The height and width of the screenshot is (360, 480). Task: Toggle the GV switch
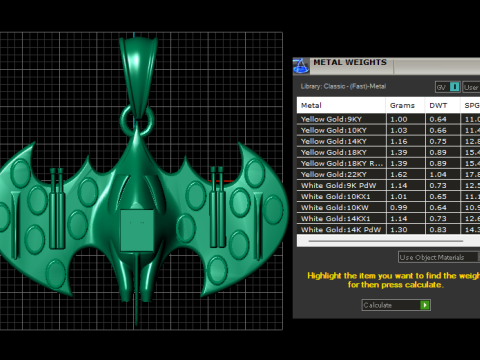click(448, 87)
